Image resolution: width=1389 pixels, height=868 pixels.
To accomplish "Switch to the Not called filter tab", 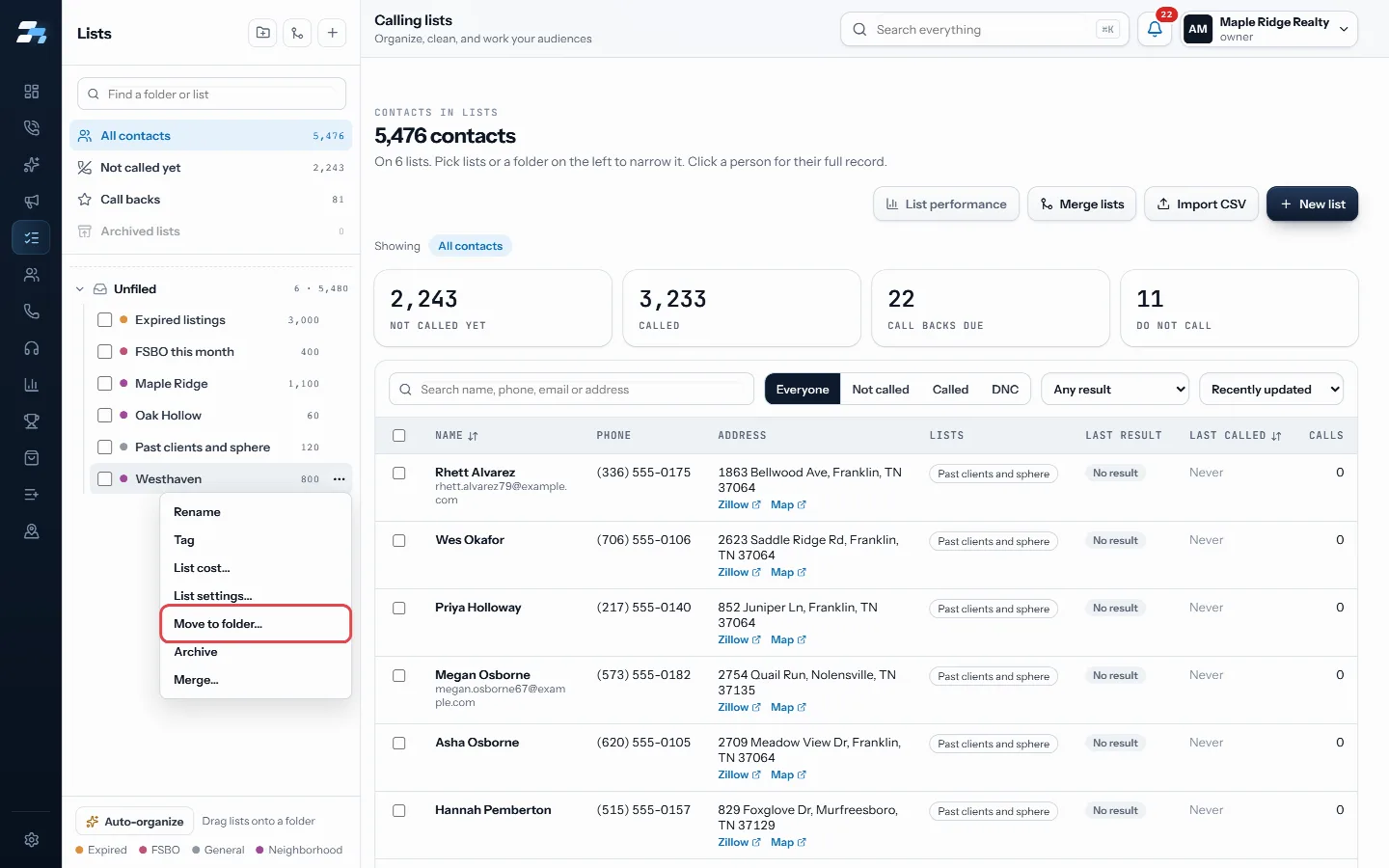I will point(881,390).
